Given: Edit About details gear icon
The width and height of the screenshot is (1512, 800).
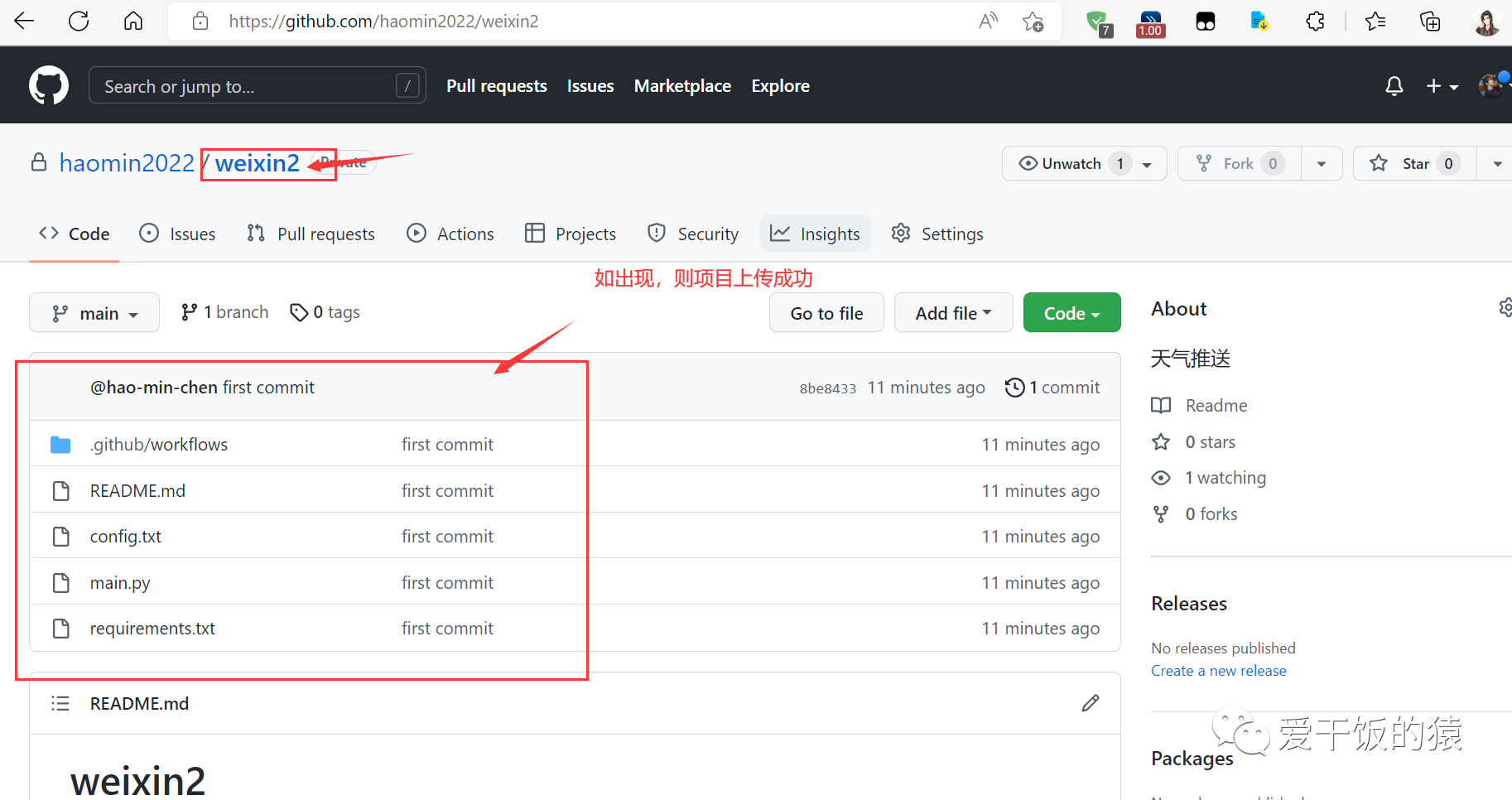Looking at the screenshot, I should (1505, 308).
